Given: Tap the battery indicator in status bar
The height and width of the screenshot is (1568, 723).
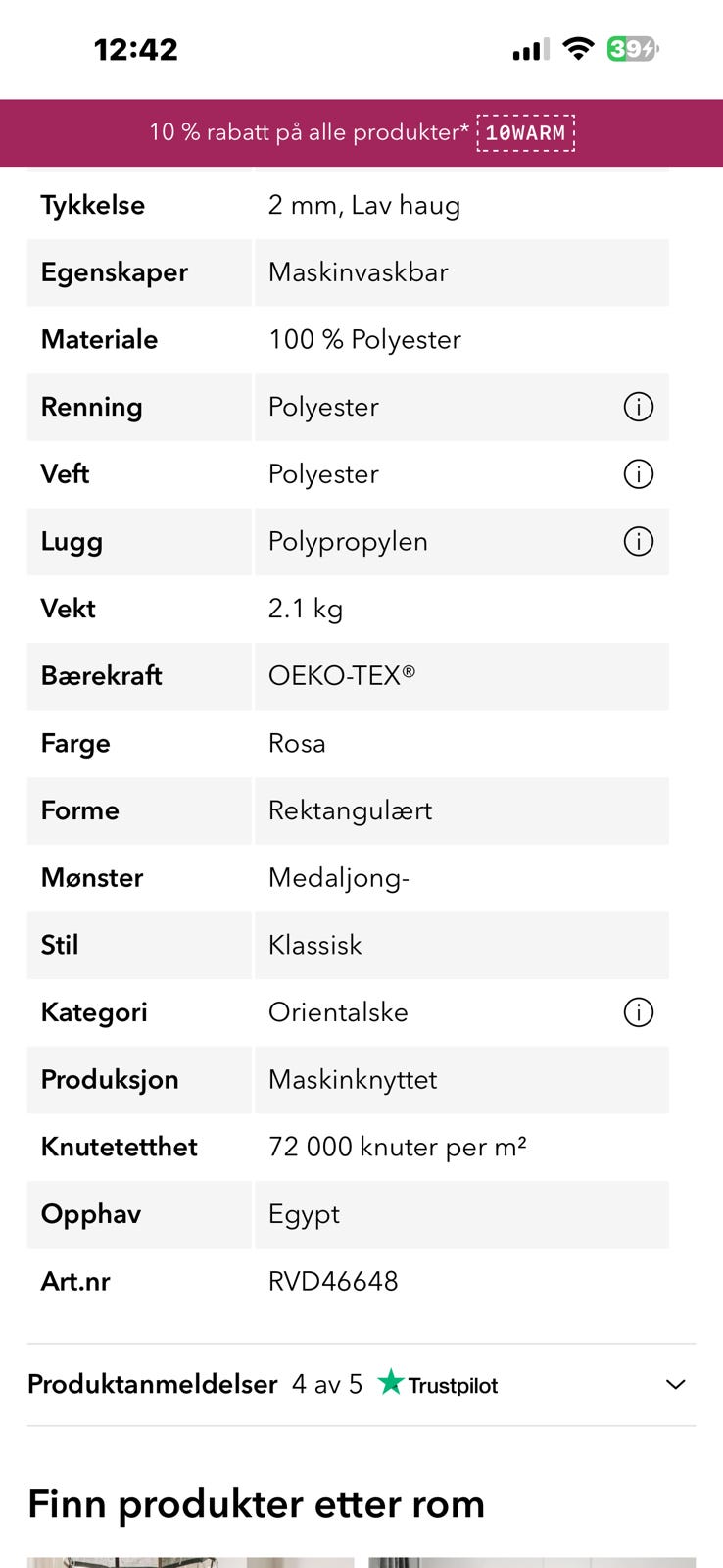Looking at the screenshot, I should click(632, 49).
